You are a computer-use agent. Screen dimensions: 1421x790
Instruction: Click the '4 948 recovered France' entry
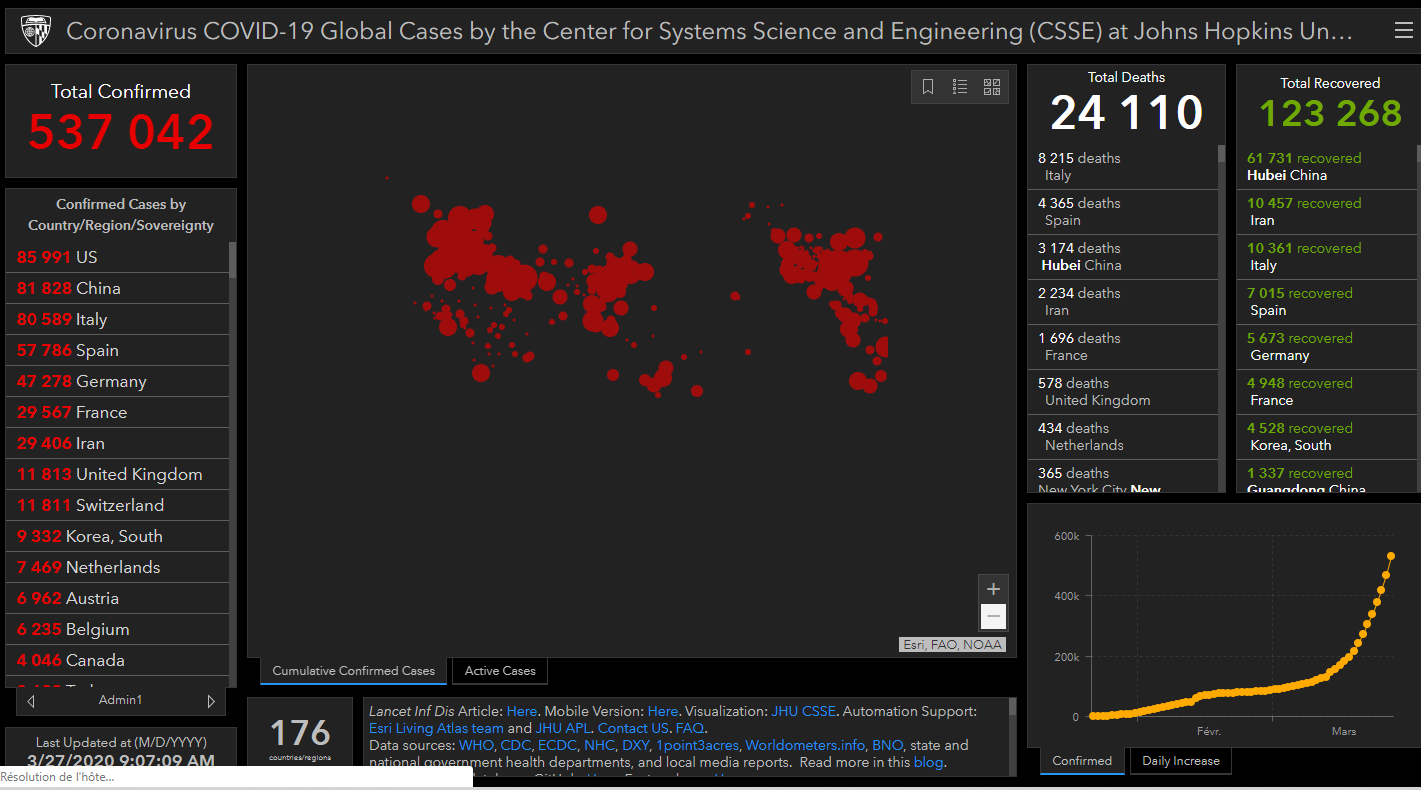click(x=1327, y=392)
